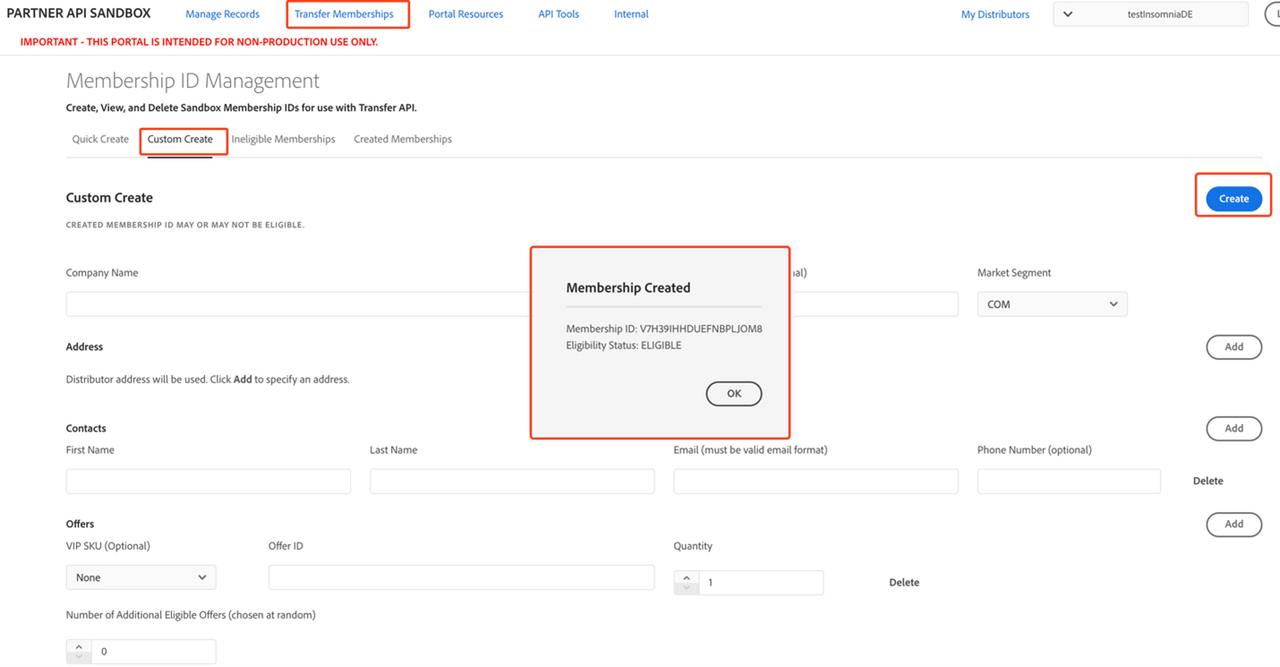Image resolution: width=1280 pixels, height=667 pixels.
Task: Click Add button for Contacts section
Action: [1233, 428]
